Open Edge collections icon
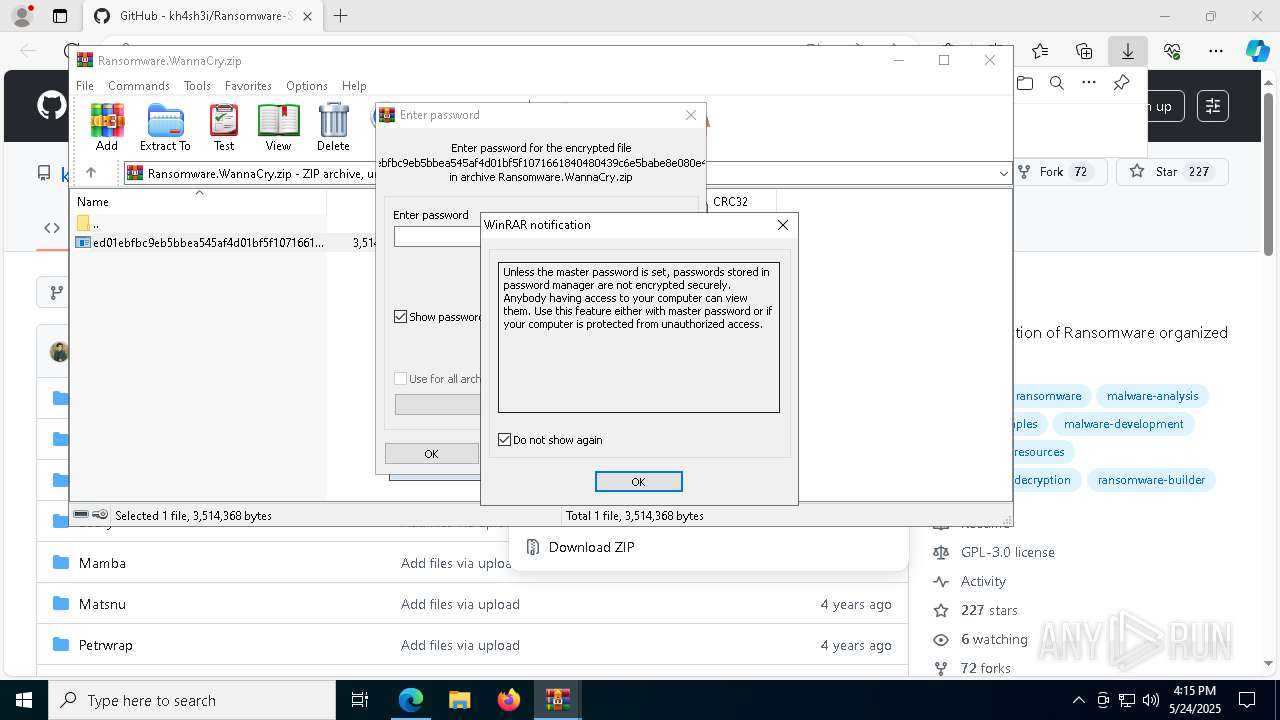 pyautogui.click(x=1084, y=51)
